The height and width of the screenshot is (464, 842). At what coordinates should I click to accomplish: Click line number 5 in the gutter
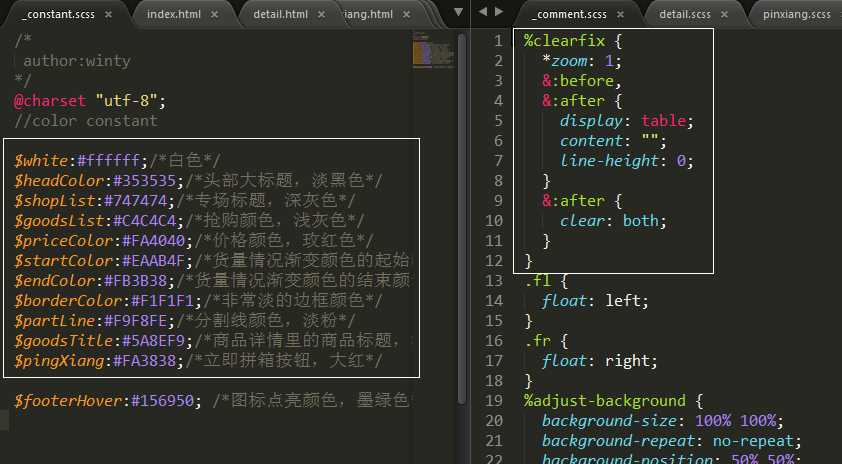click(498, 120)
